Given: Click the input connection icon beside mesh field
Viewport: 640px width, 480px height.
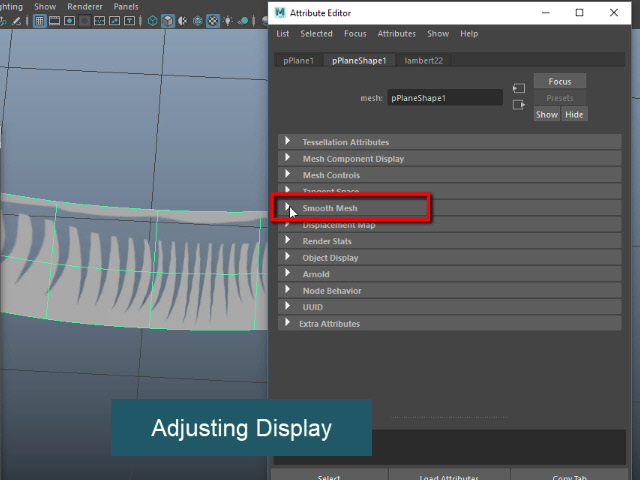Looking at the screenshot, I should [x=518, y=89].
